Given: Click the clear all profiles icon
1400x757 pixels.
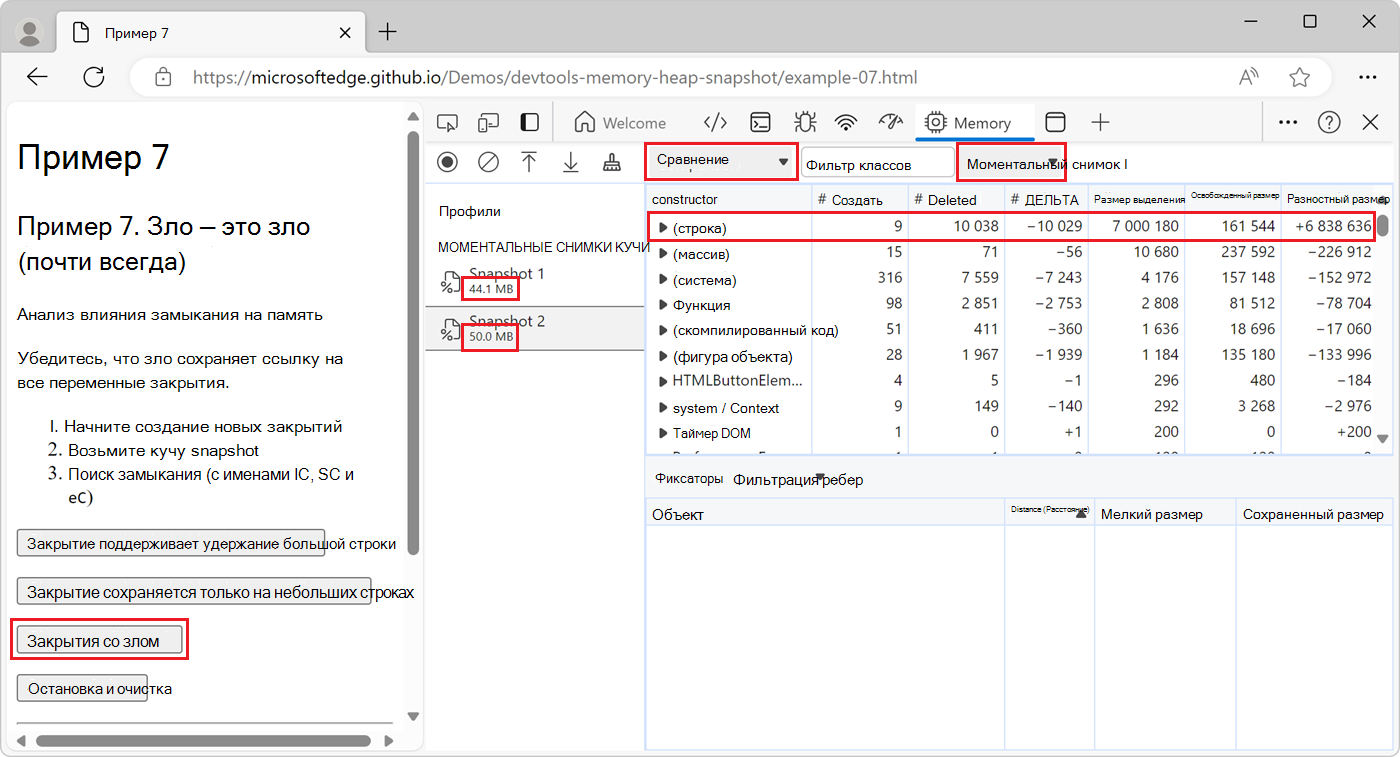Looking at the screenshot, I should (488, 162).
